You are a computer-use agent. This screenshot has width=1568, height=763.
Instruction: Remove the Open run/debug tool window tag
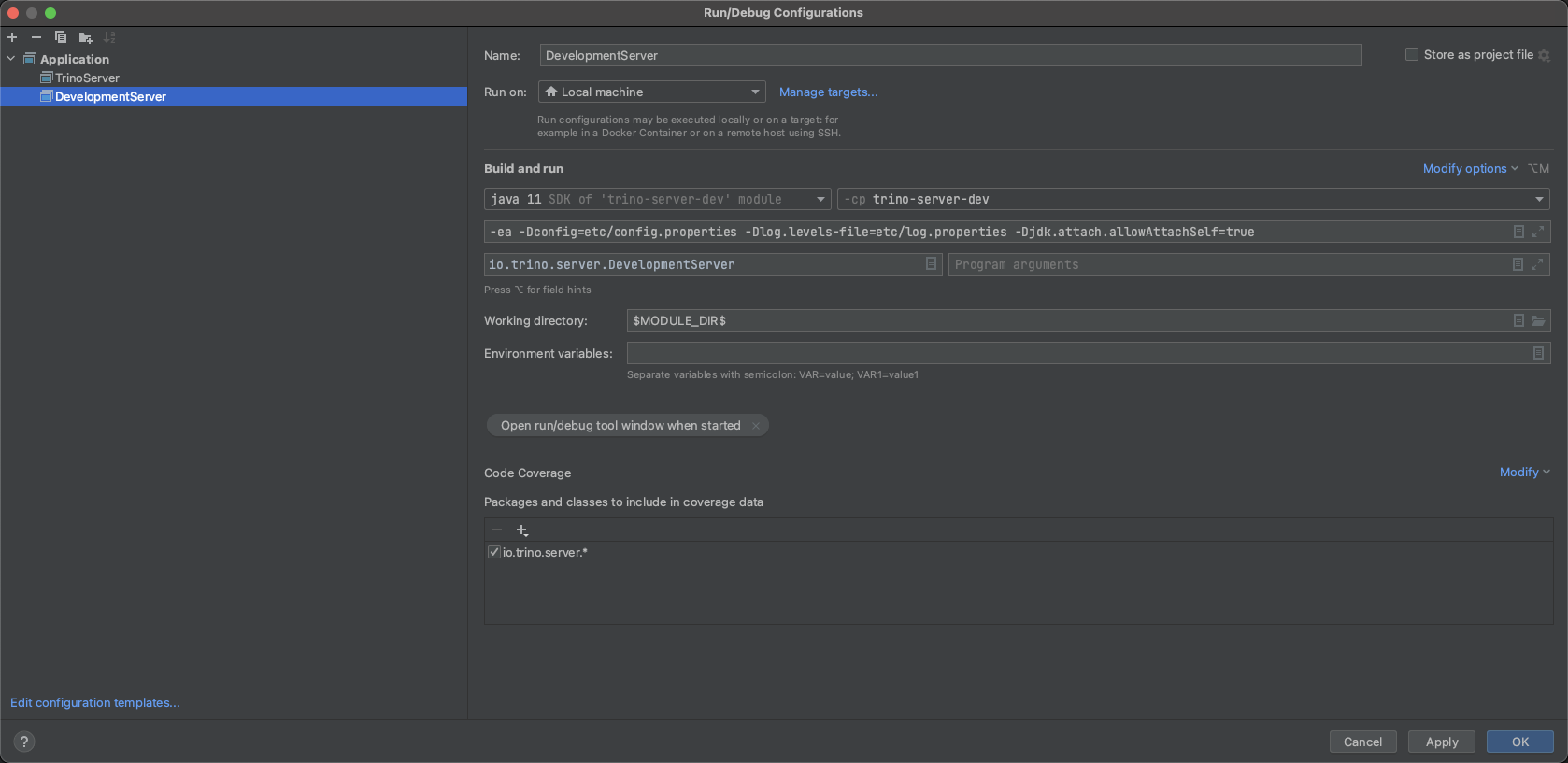[x=756, y=426]
